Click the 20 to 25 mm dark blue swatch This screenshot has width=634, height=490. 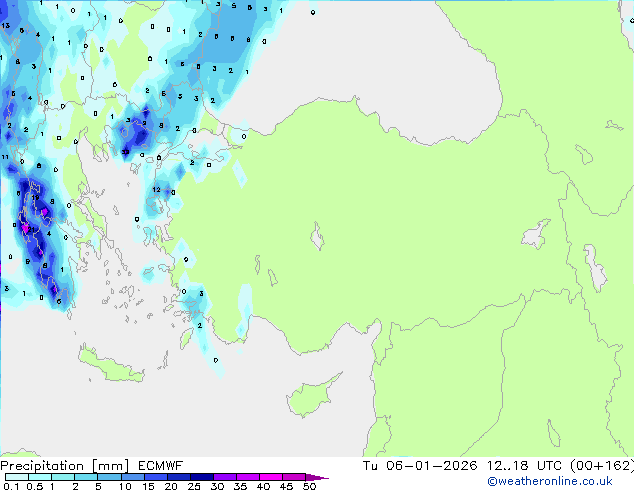click(178, 477)
